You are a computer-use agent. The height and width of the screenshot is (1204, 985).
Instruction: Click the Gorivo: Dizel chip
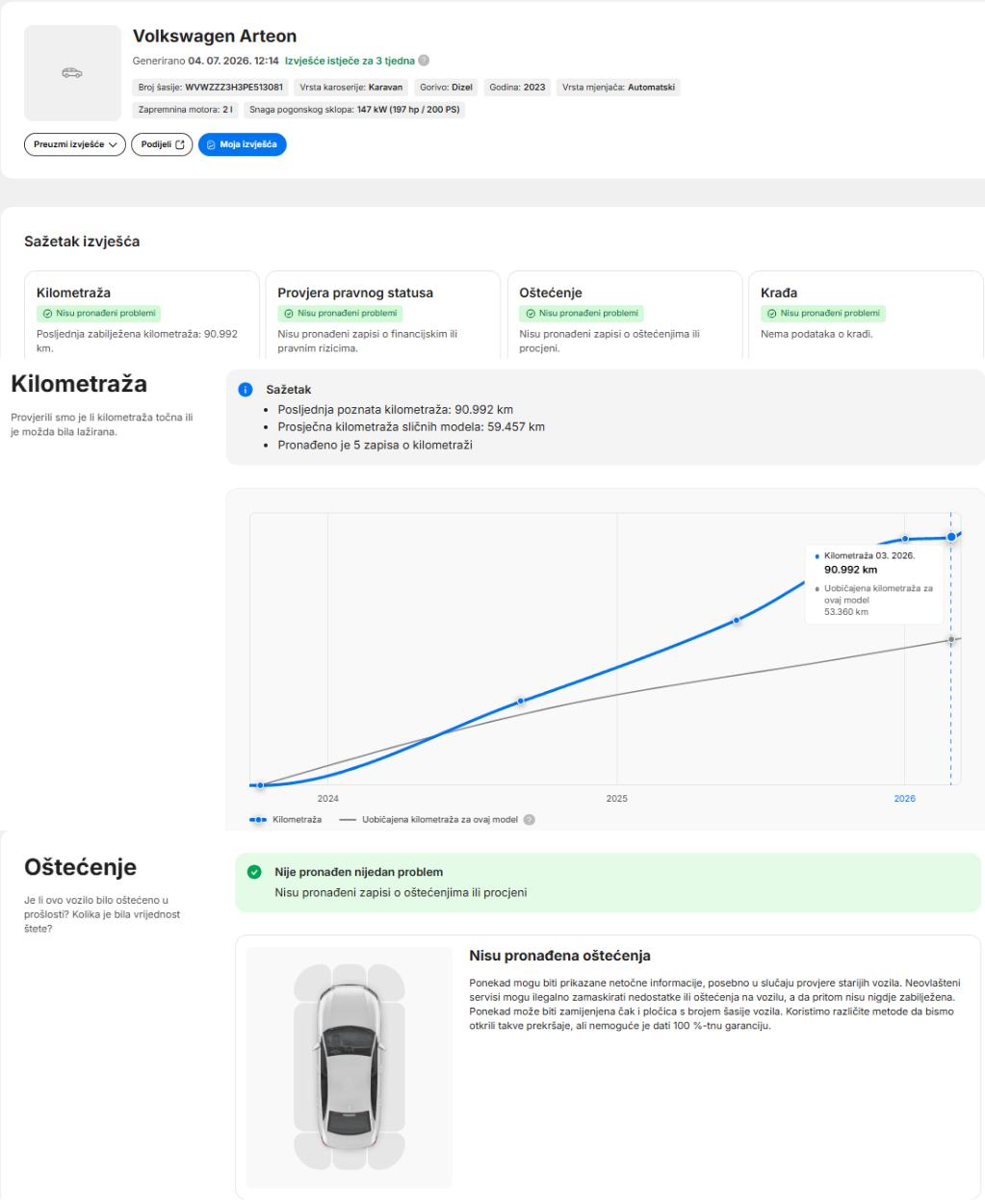click(446, 87)
